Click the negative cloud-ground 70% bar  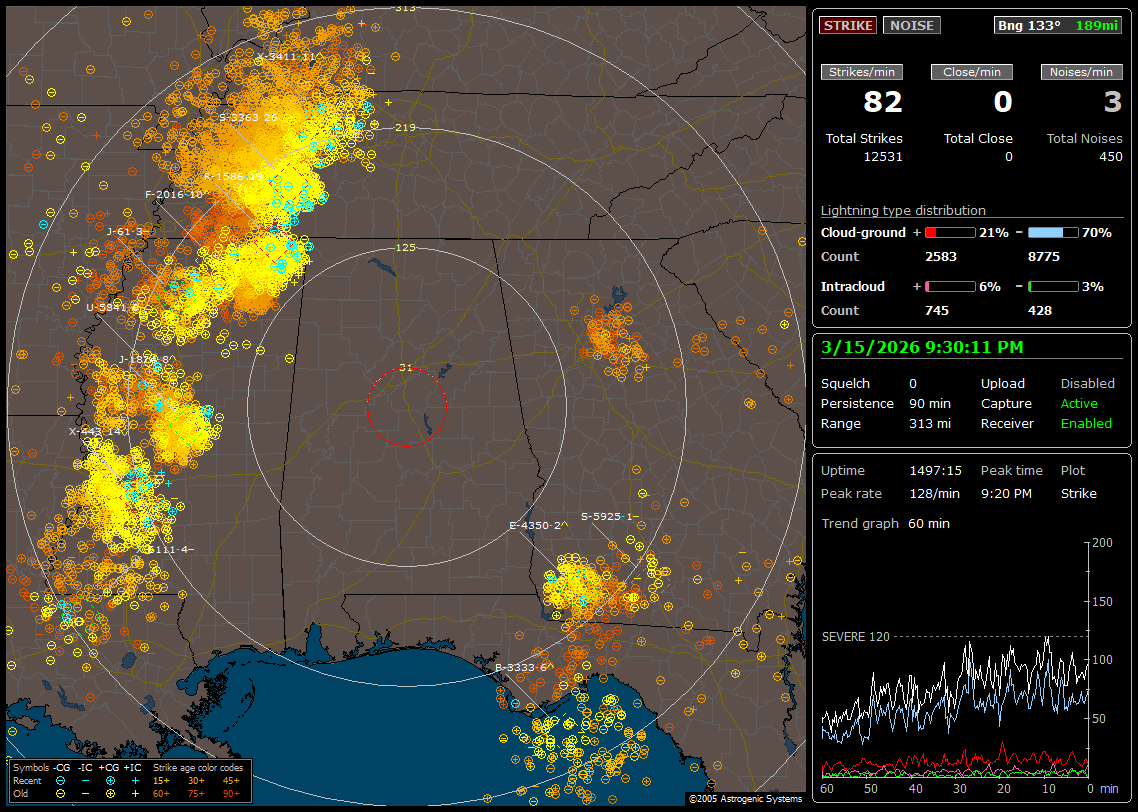tap(1052, 232)
